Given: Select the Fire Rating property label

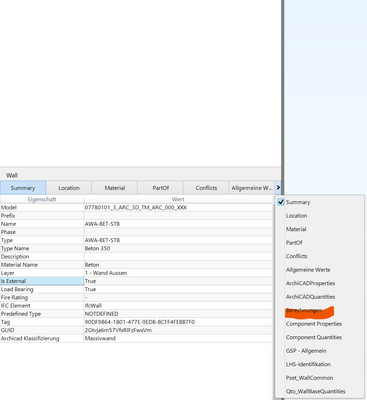Looking at the screenshot, I should pos(14,297).
